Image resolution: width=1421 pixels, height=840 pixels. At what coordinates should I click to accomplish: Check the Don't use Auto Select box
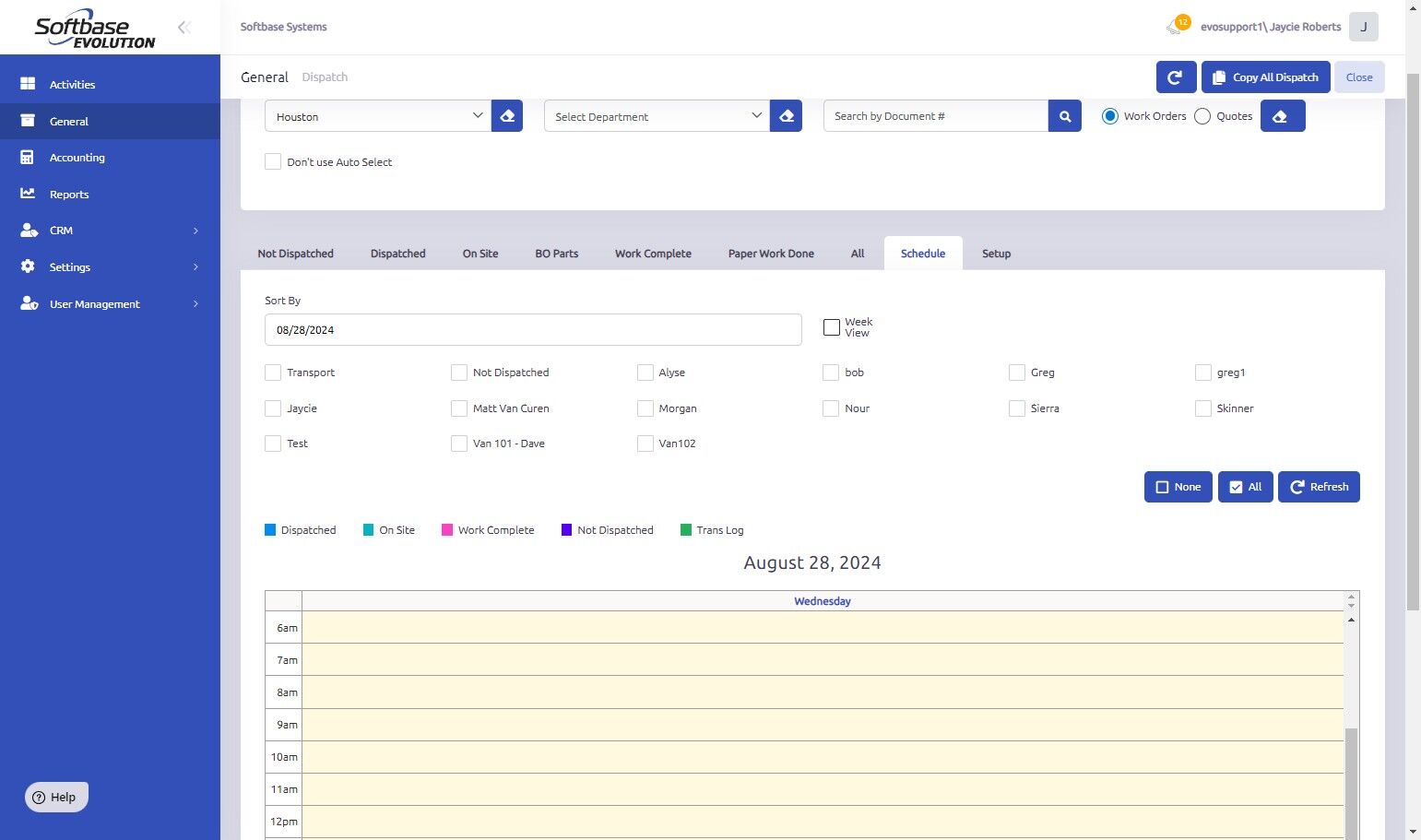click(273, 162)
